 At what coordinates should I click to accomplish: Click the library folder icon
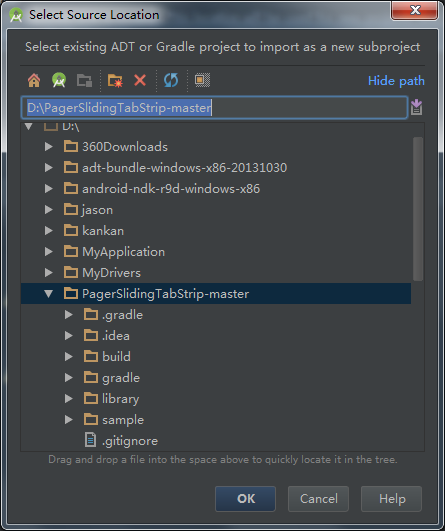coord(91,398)
